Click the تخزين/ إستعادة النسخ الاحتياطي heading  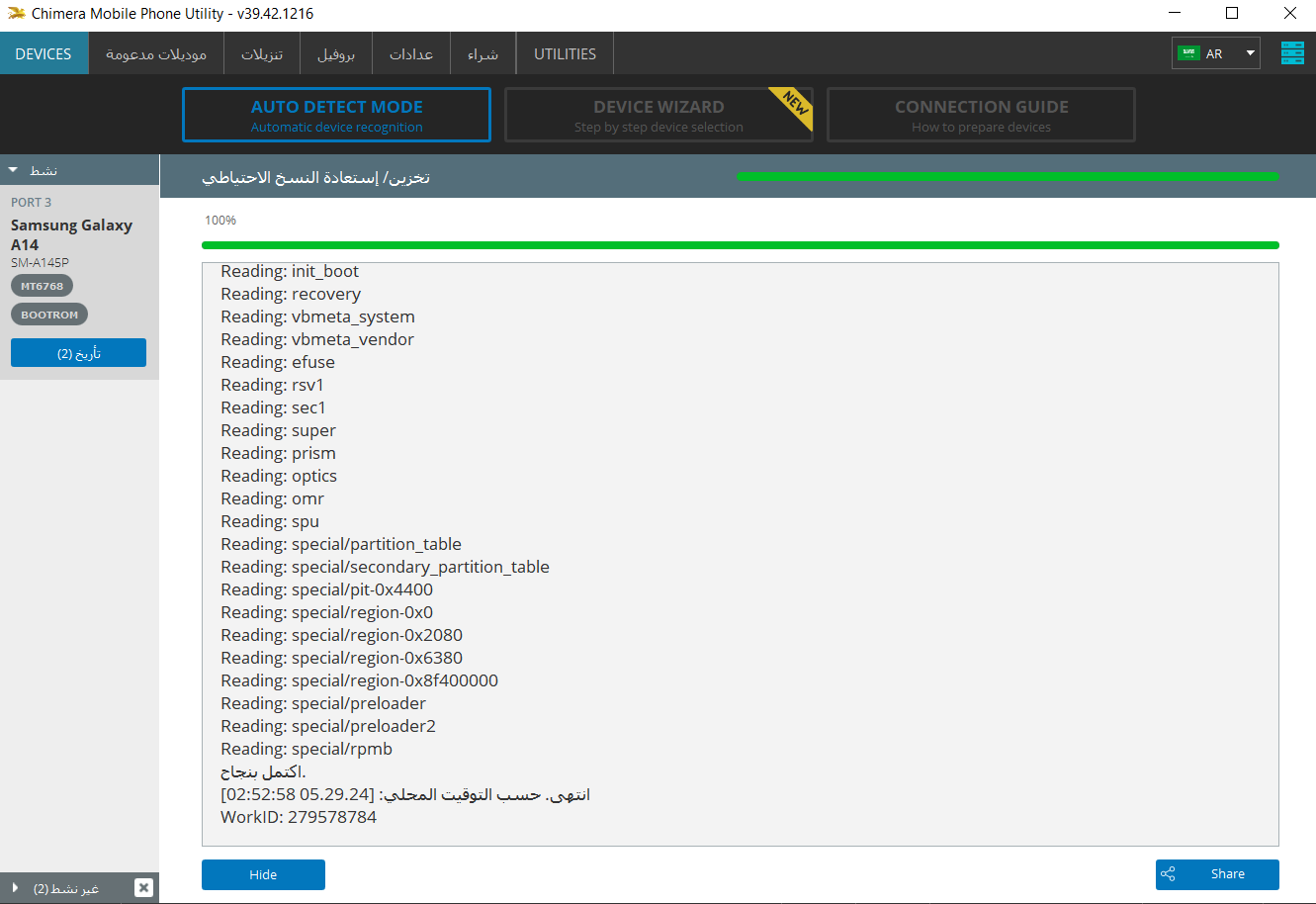pos(315,178)
